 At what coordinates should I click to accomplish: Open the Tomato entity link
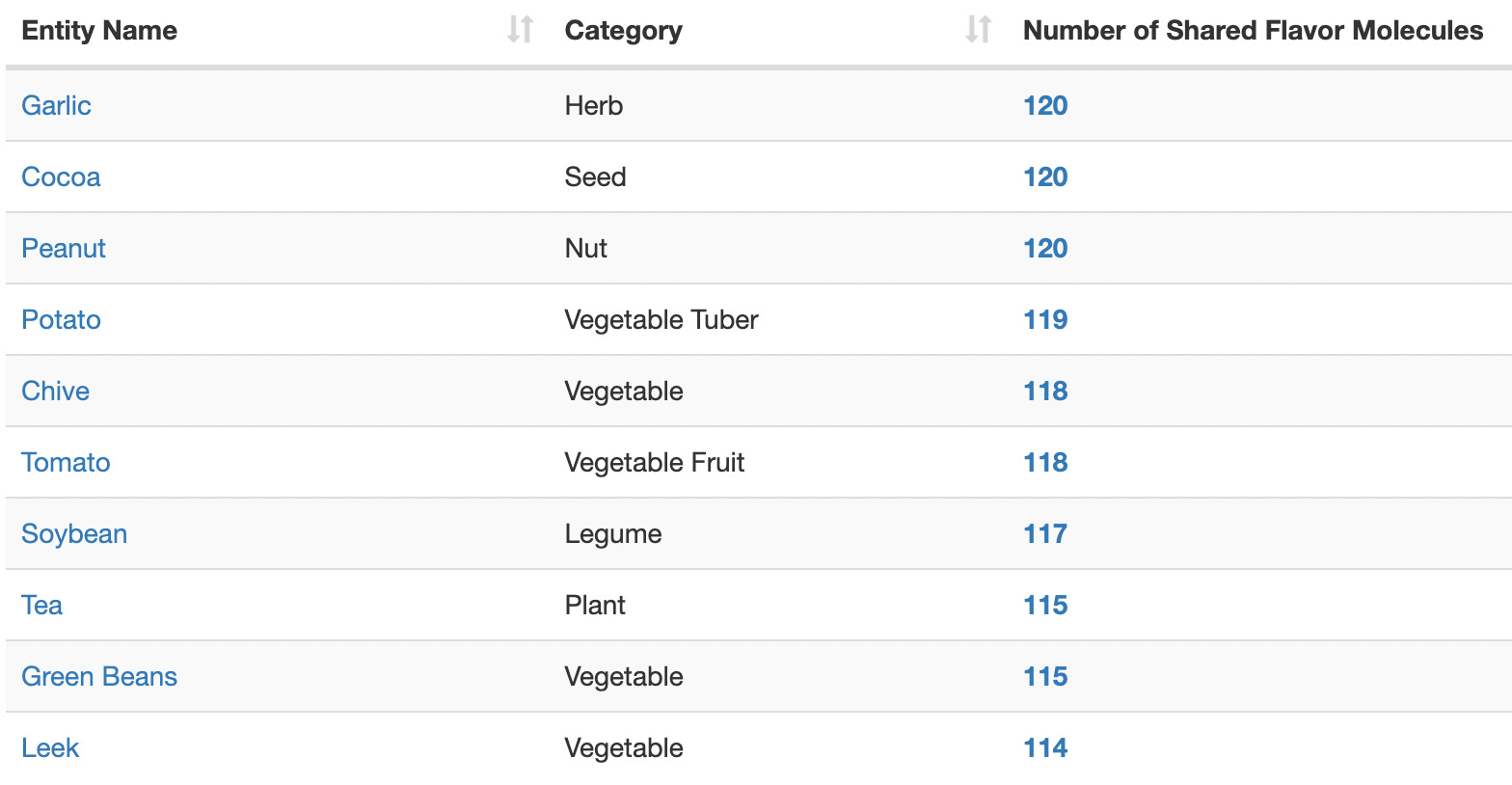66,462
